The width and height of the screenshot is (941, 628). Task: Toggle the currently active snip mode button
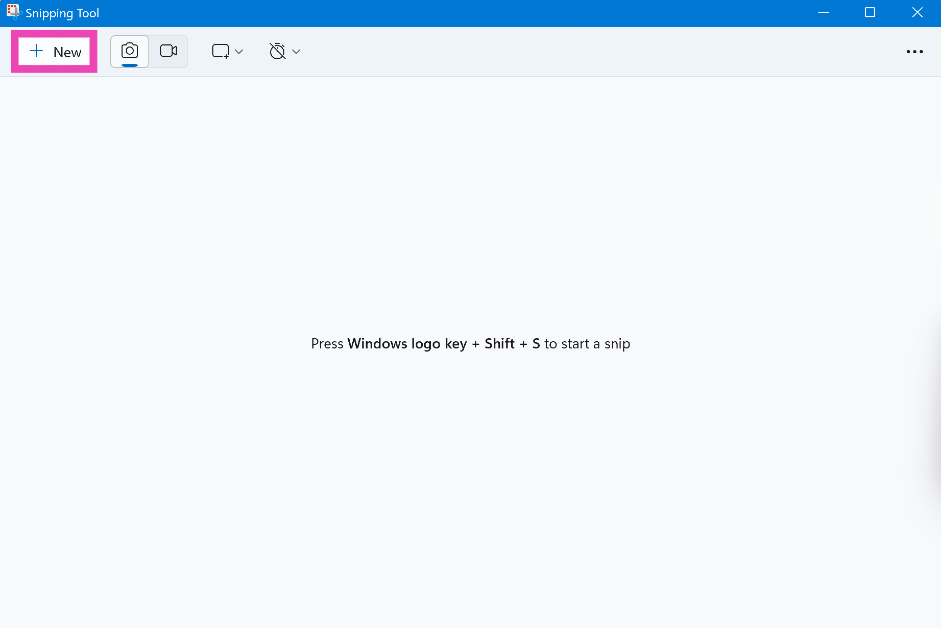(129, 50)
